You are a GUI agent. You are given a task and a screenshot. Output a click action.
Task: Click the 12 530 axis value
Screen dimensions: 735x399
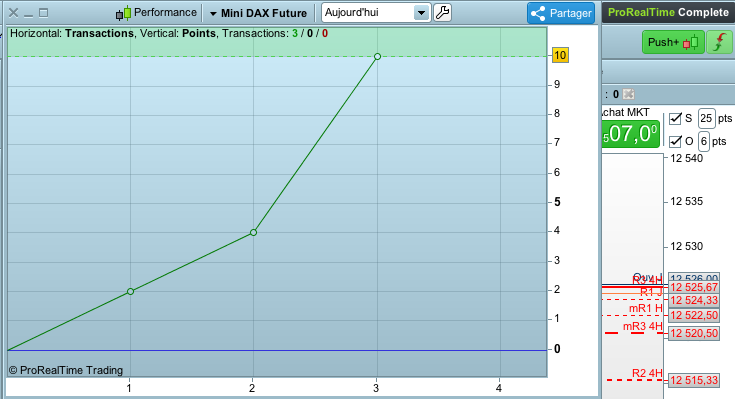point(686,247)
